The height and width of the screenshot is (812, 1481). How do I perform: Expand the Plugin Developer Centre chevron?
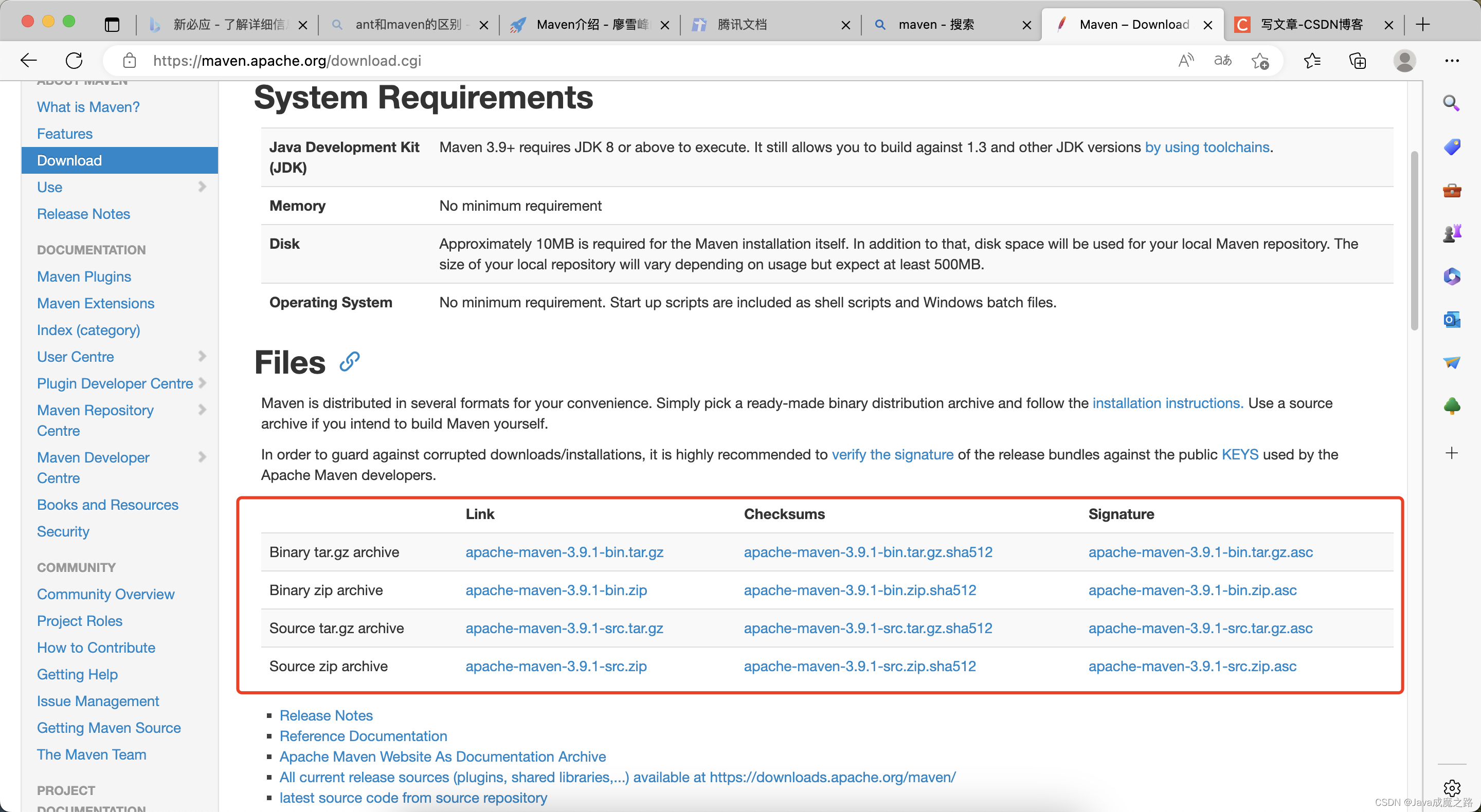[x=202, y=383]
